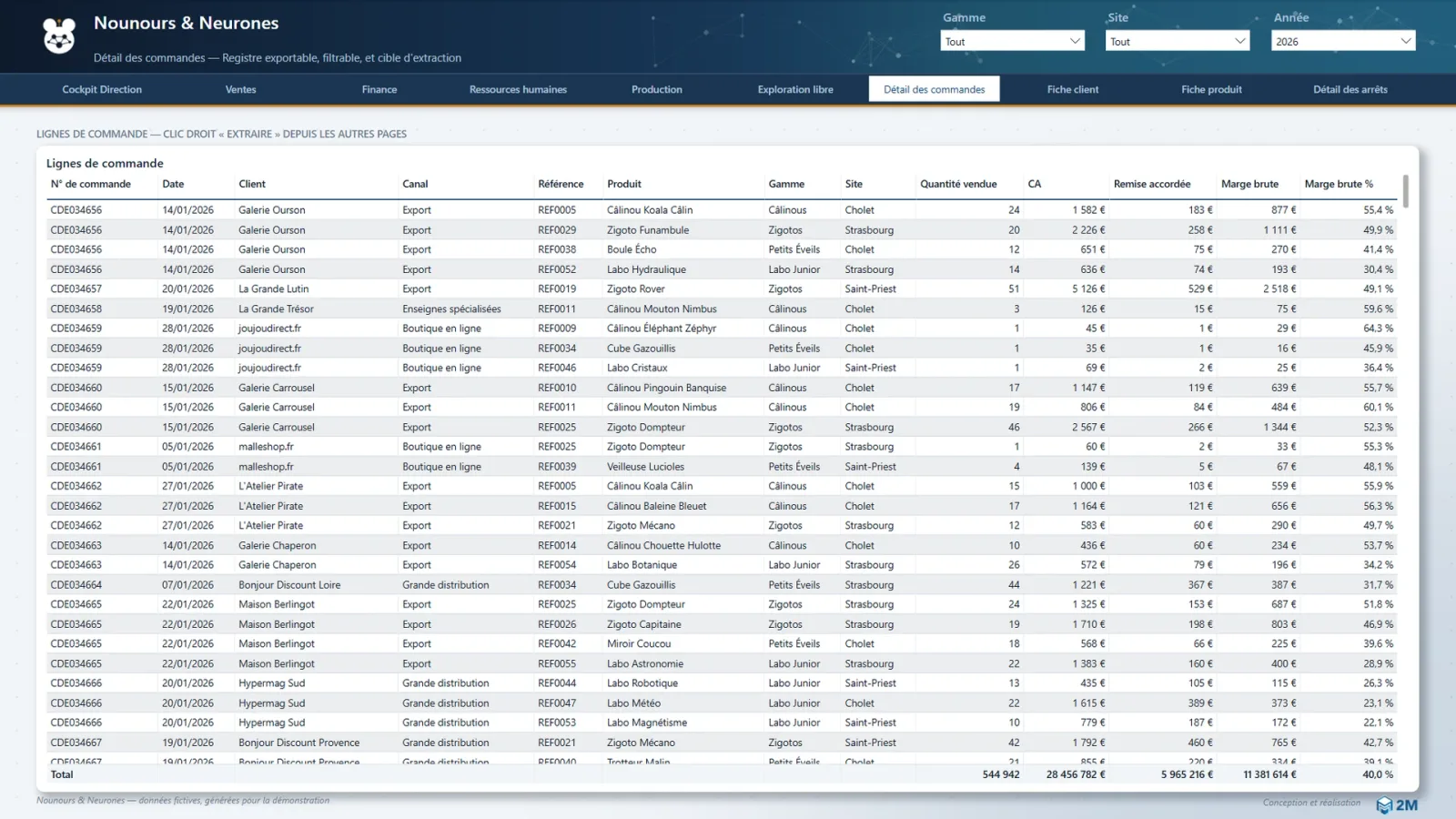Click the order number CDE034657
This screenshot has width=1456, height=819.
(76, 289)
